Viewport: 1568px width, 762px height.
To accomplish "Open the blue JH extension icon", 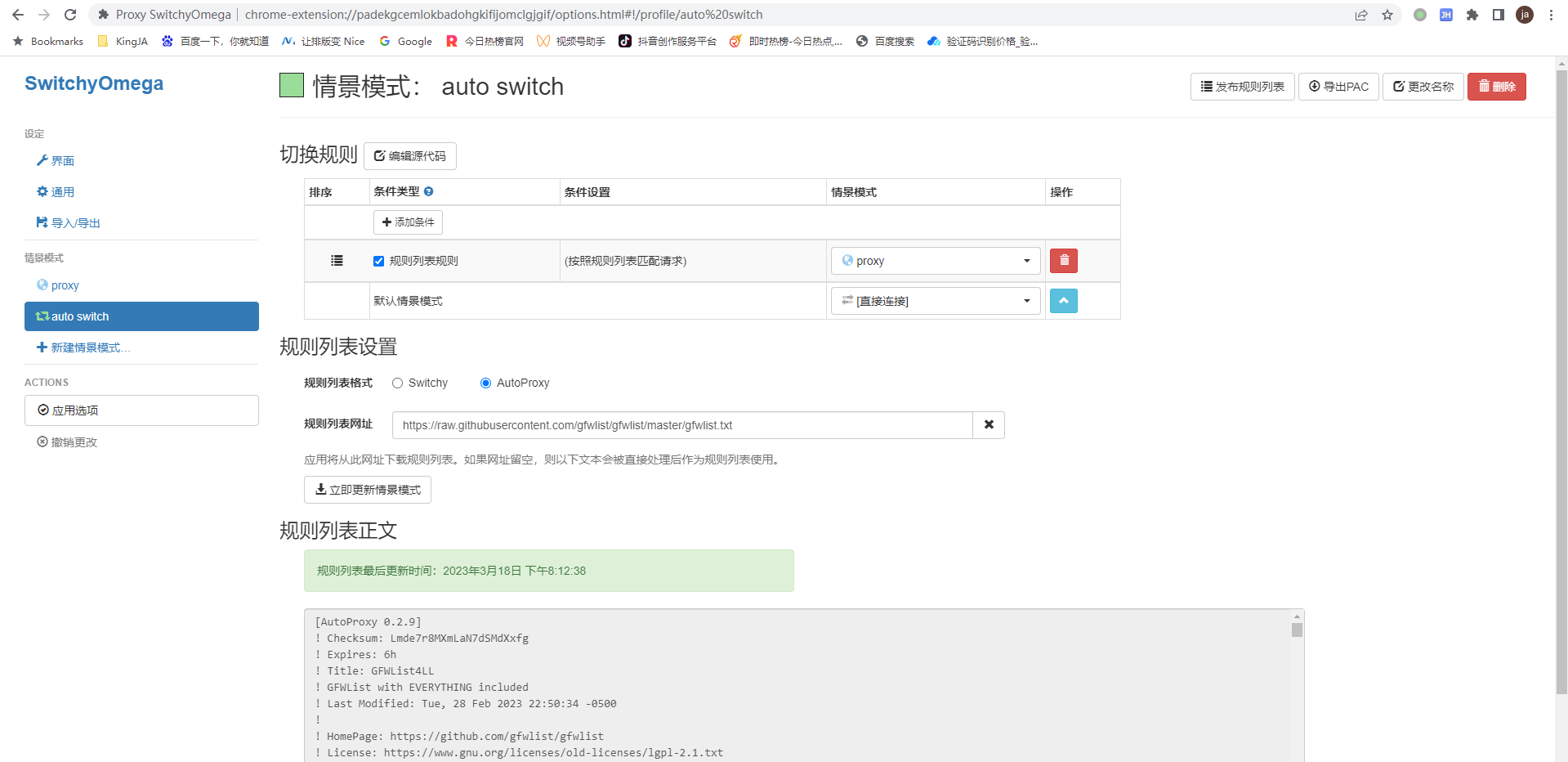I will click(x=1446, y=15).
